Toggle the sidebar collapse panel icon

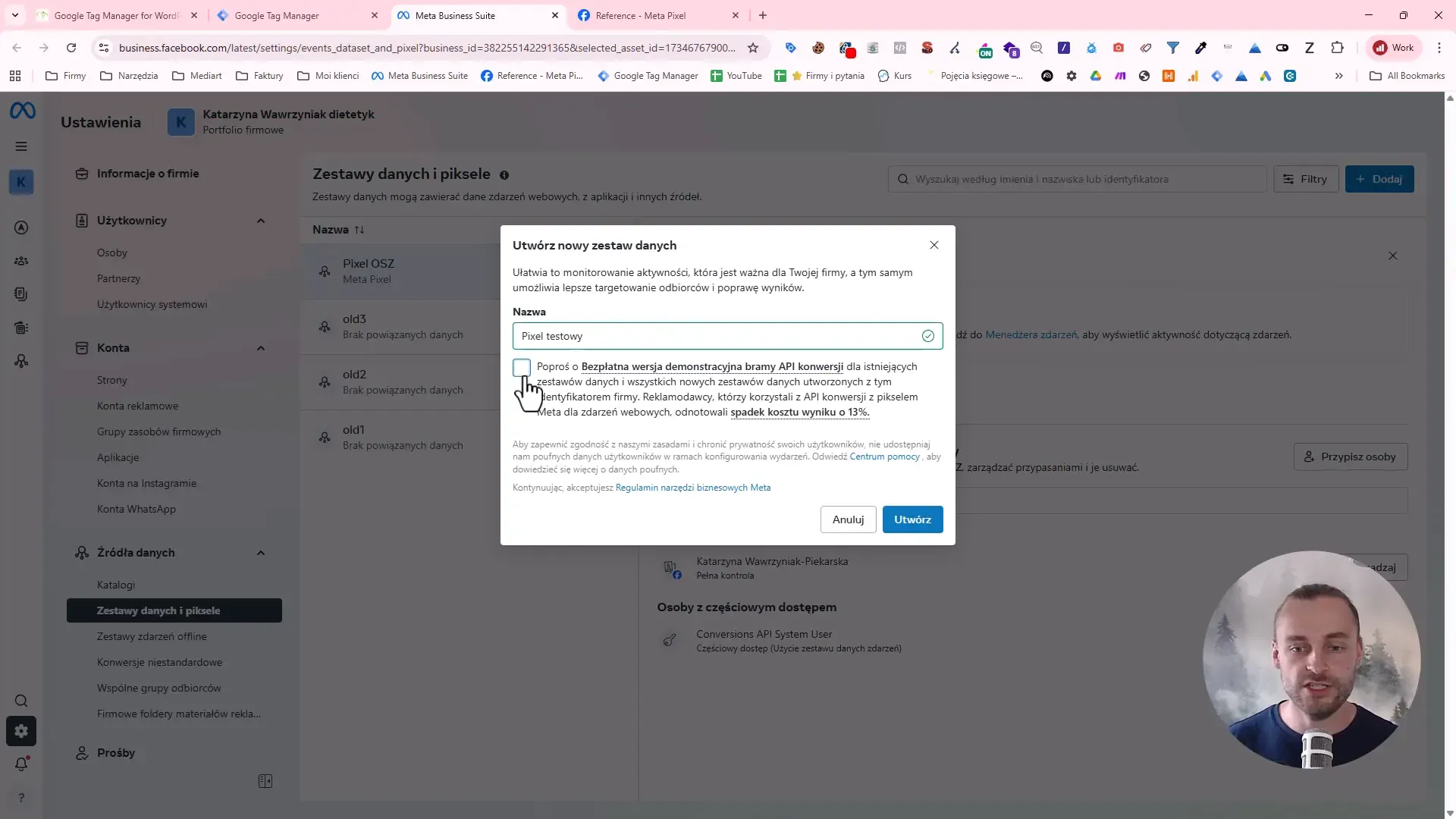point(265,781)
